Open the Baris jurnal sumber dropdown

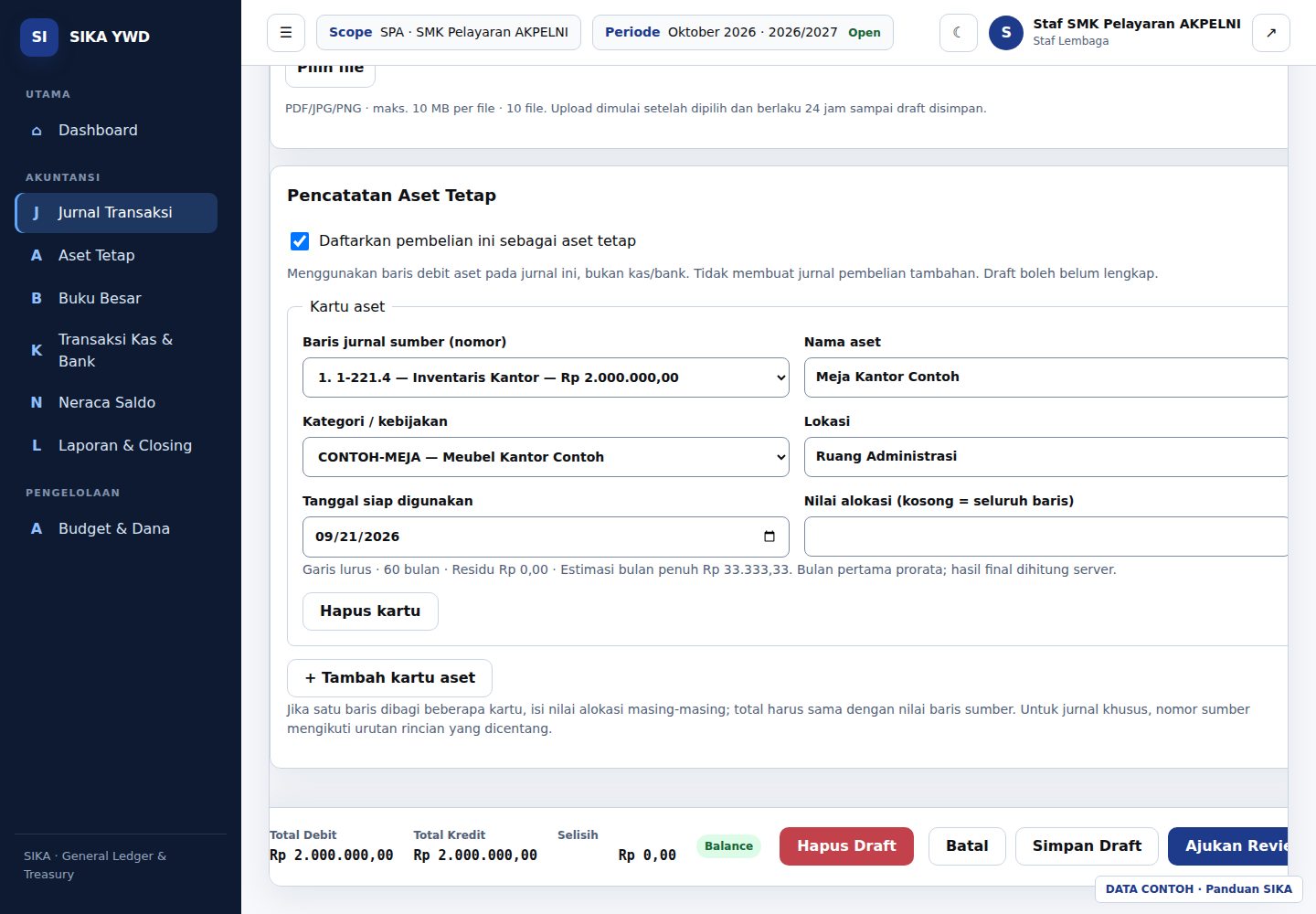(x=546, y=377)
